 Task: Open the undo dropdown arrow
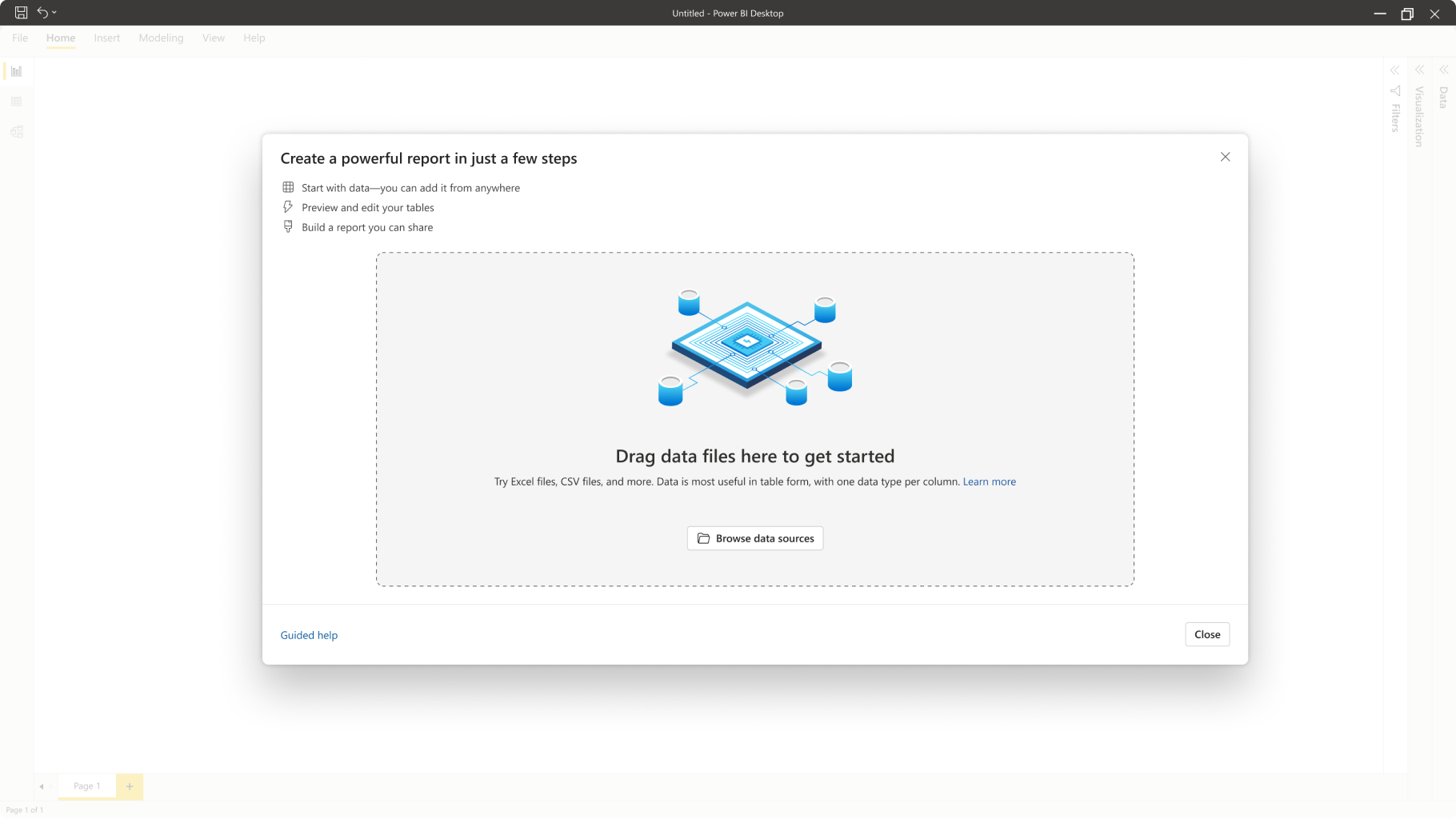click(54, 13)
